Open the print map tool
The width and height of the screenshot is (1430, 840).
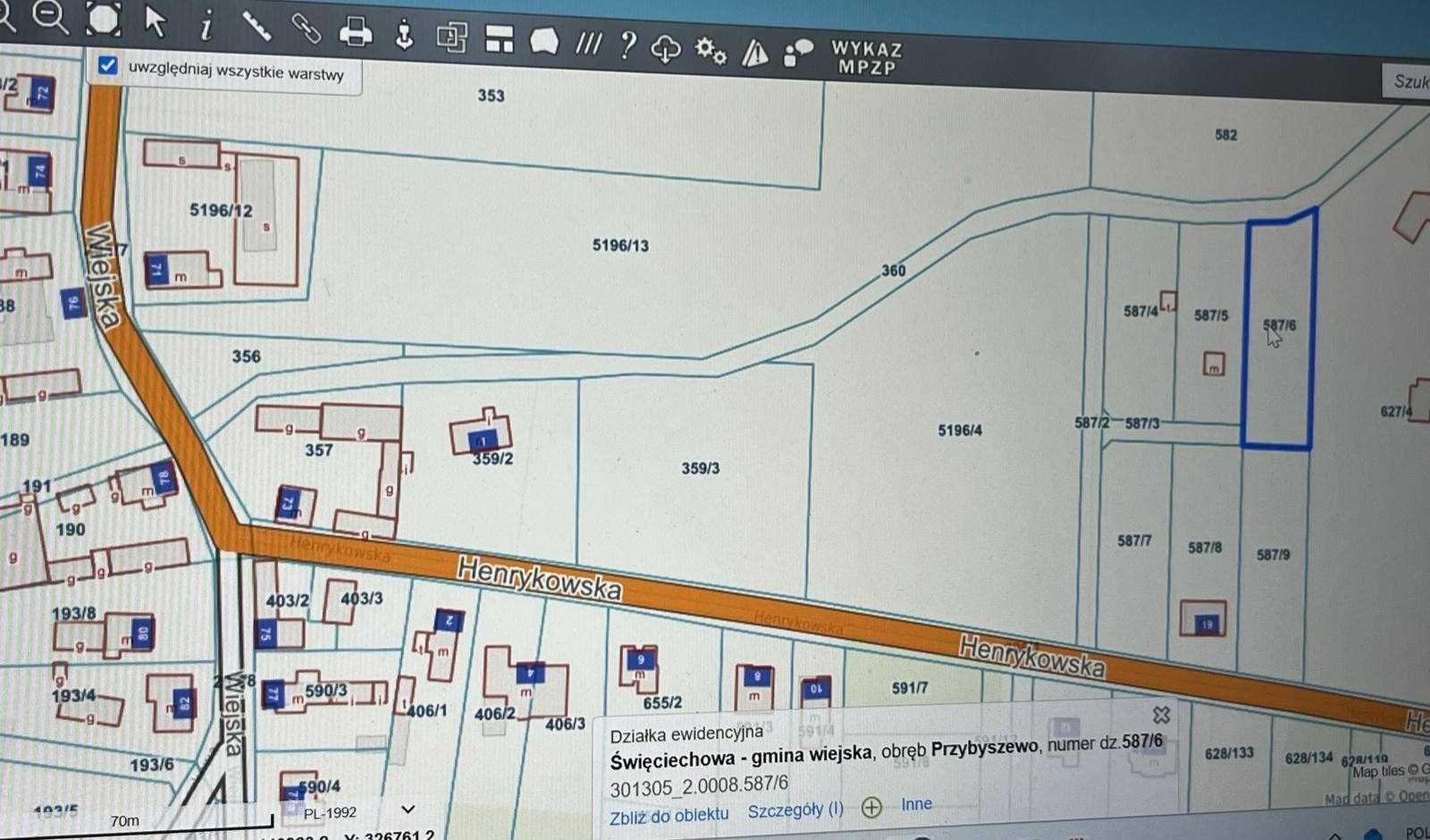pos(356,32)
